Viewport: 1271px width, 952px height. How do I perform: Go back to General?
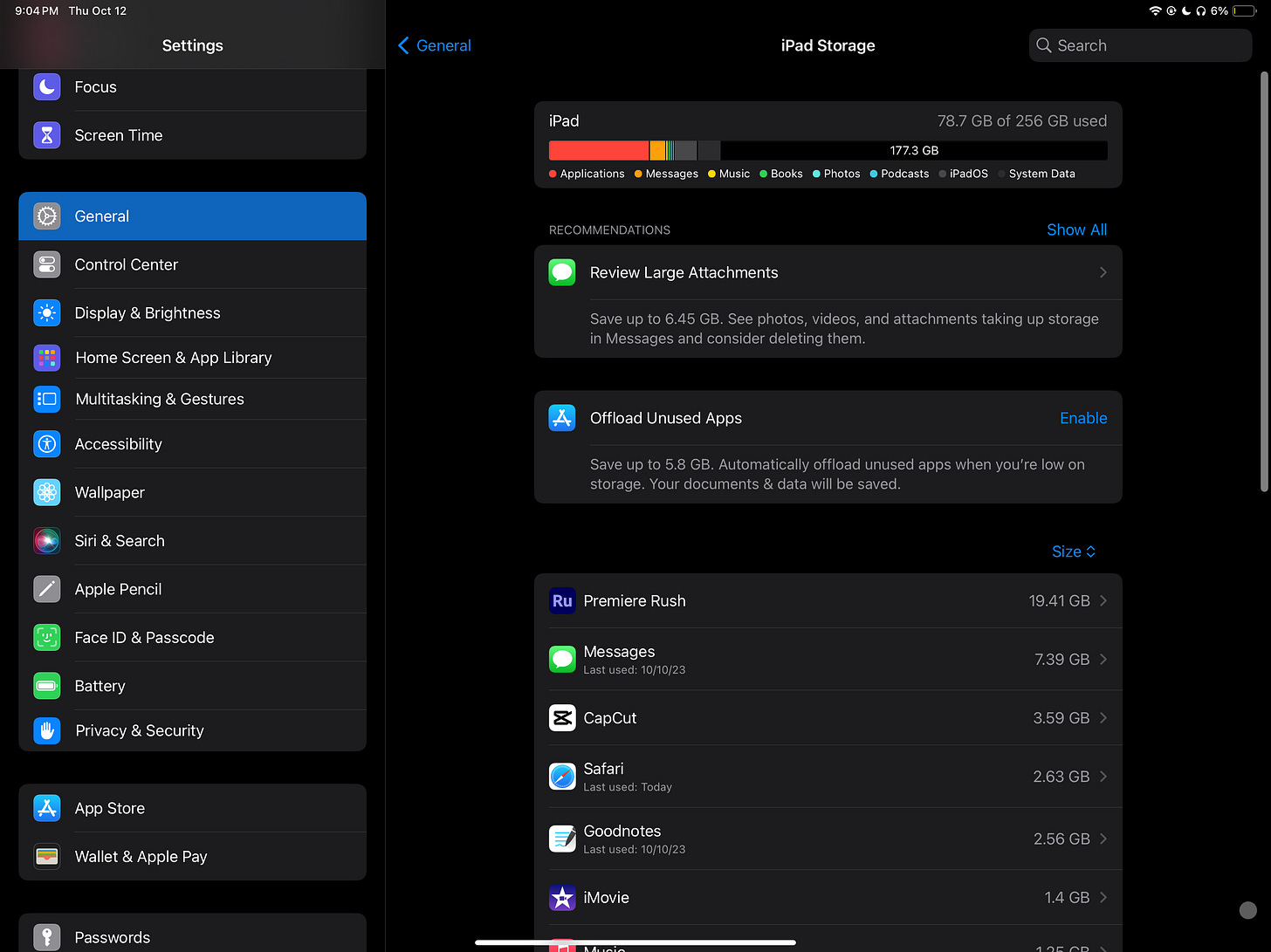tap(435, 45)
